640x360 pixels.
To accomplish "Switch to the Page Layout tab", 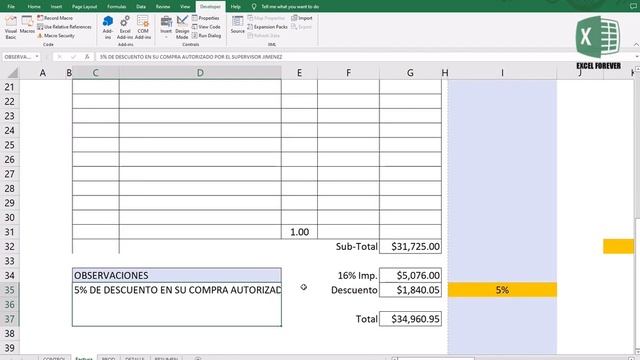I will click(x=84, y=7).
